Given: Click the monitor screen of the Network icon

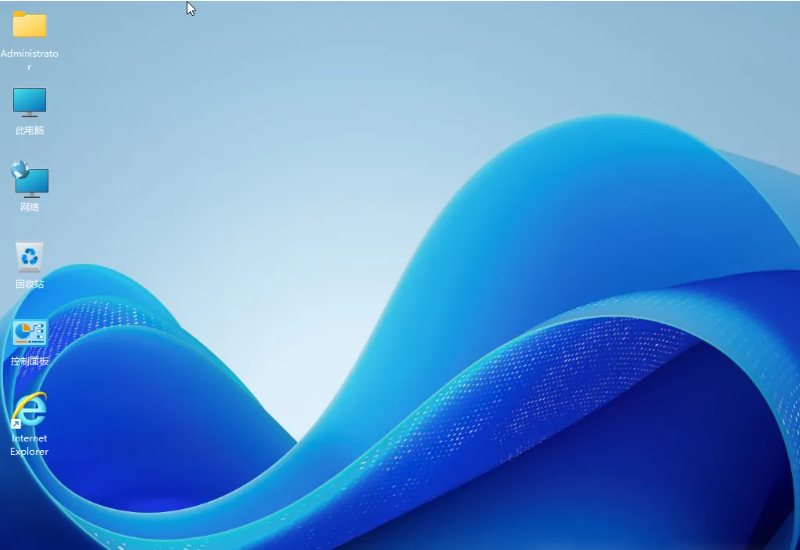Looking at the screenshot, I should coord(35,183).
